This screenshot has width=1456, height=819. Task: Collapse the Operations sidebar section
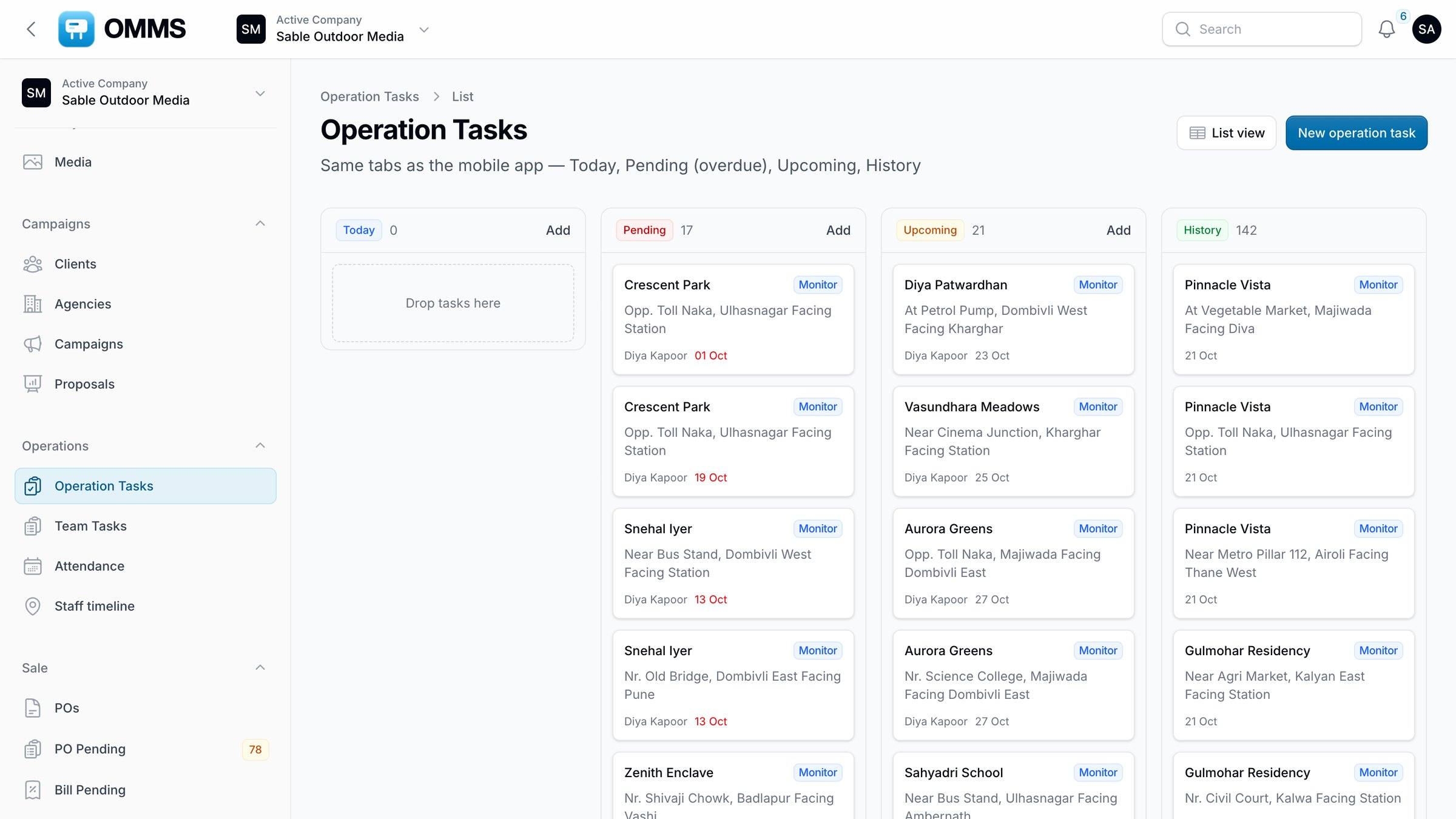(260, 446)
